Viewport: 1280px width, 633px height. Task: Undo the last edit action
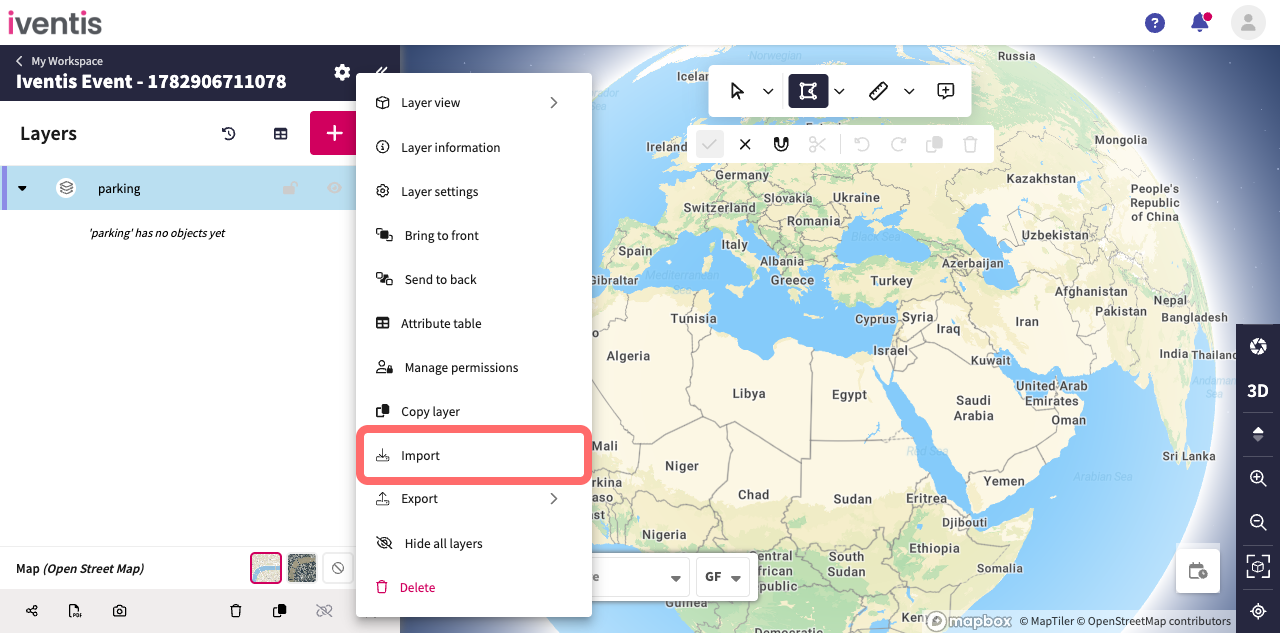[x=862, y=144]
